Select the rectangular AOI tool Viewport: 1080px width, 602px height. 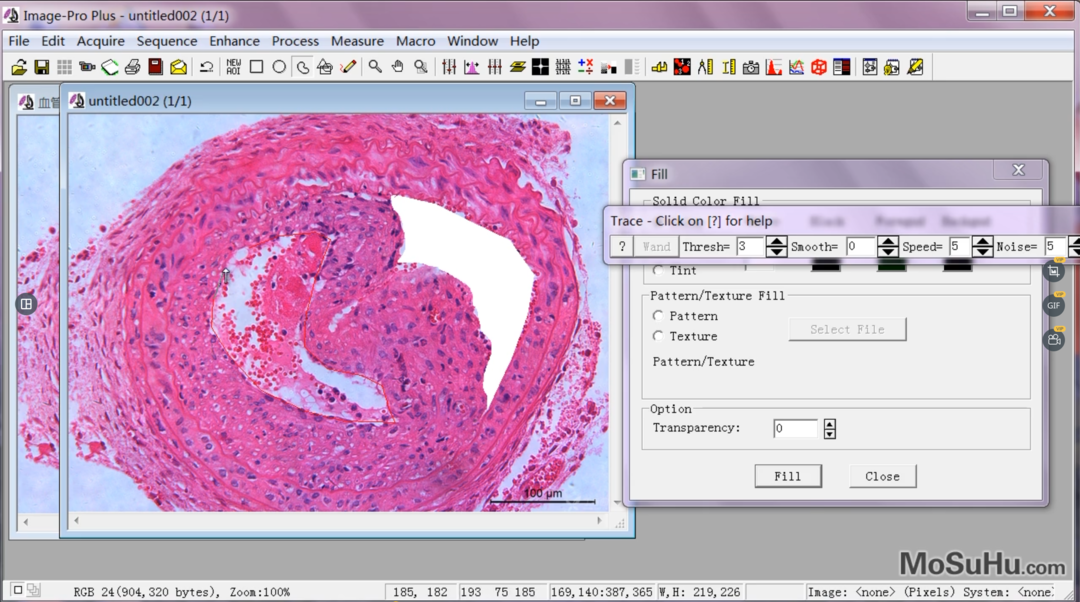coord(256,67)
